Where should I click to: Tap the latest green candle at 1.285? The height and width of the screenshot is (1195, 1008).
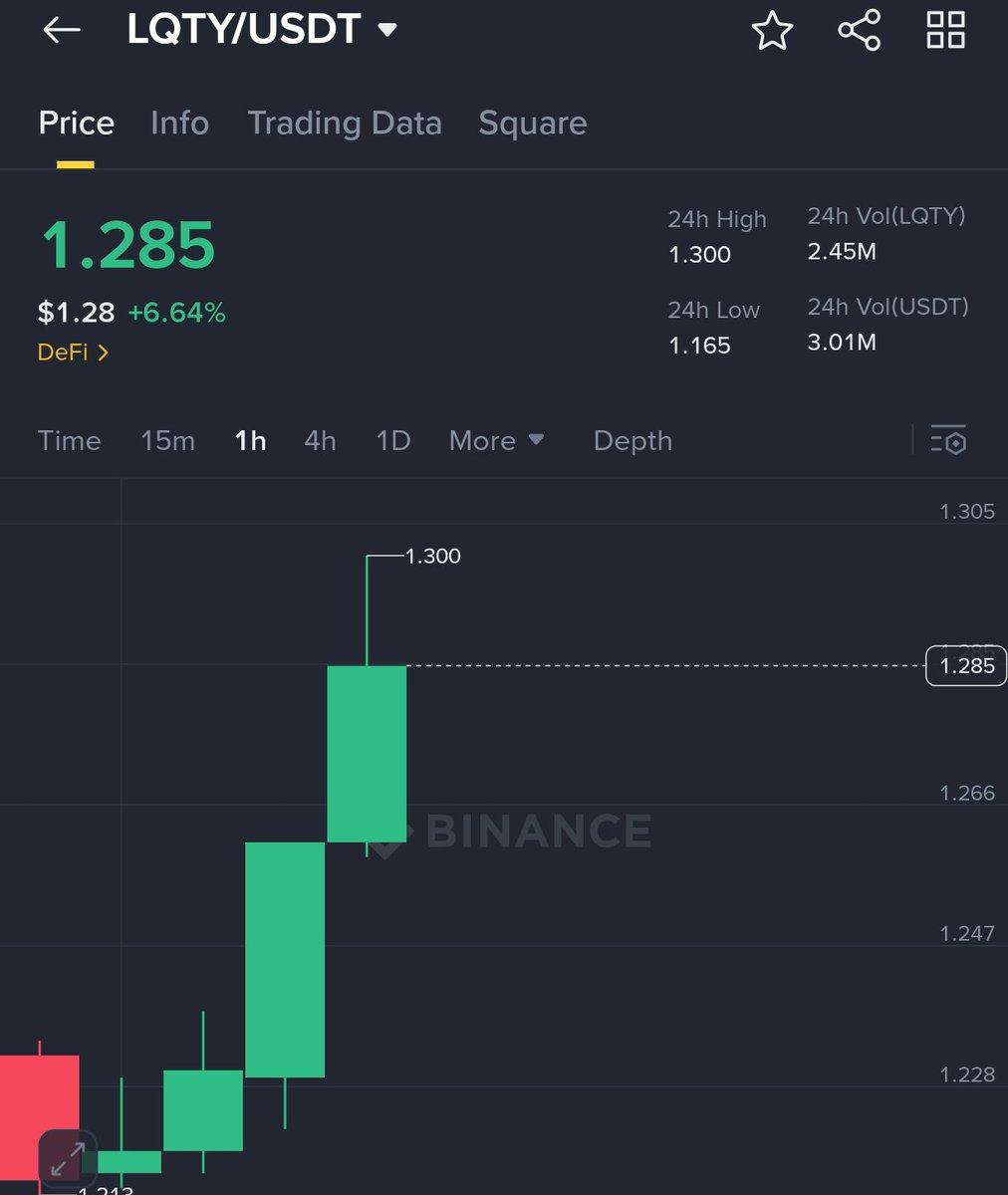point(367,754)
